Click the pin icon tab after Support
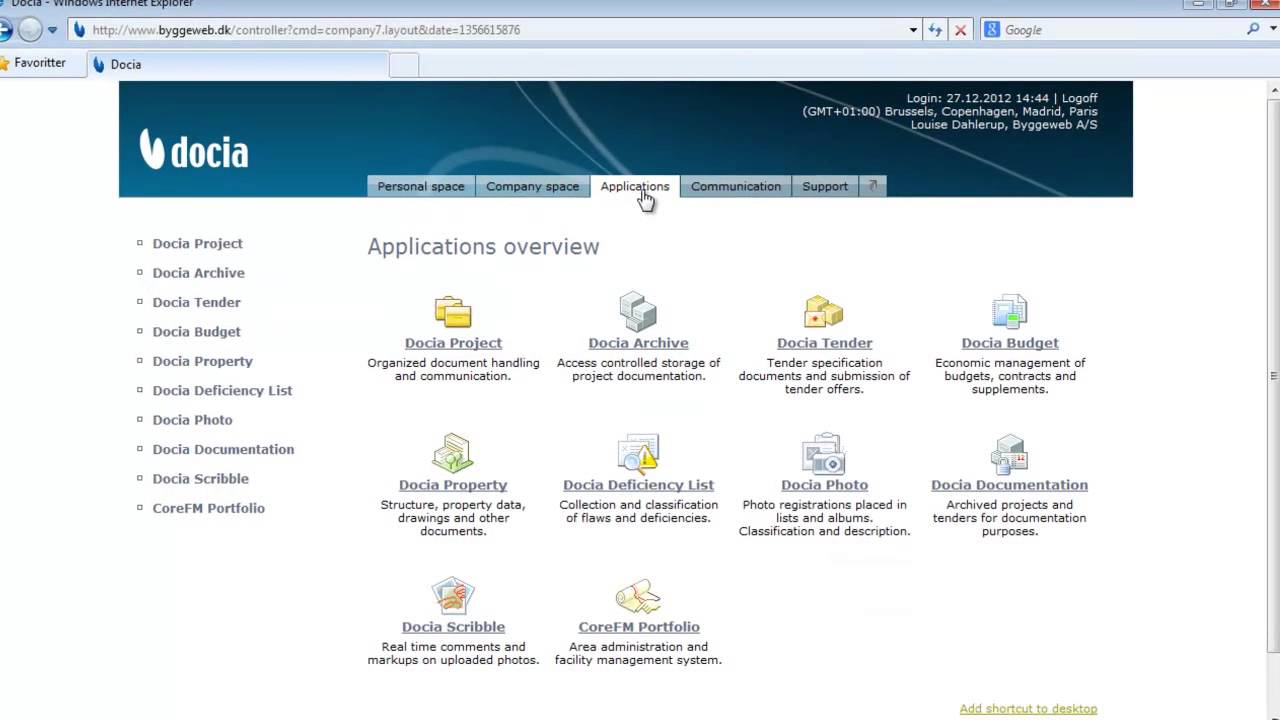Screen dimensions: 1280x720 tap(873, 186)
